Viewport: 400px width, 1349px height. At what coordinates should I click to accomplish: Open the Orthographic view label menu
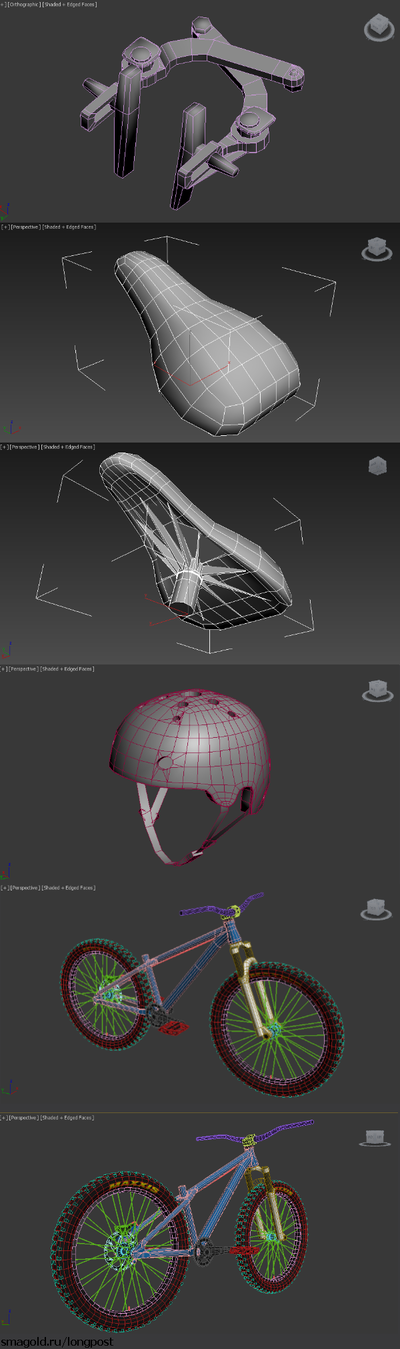pyautogui.click(x=25, y=6)
